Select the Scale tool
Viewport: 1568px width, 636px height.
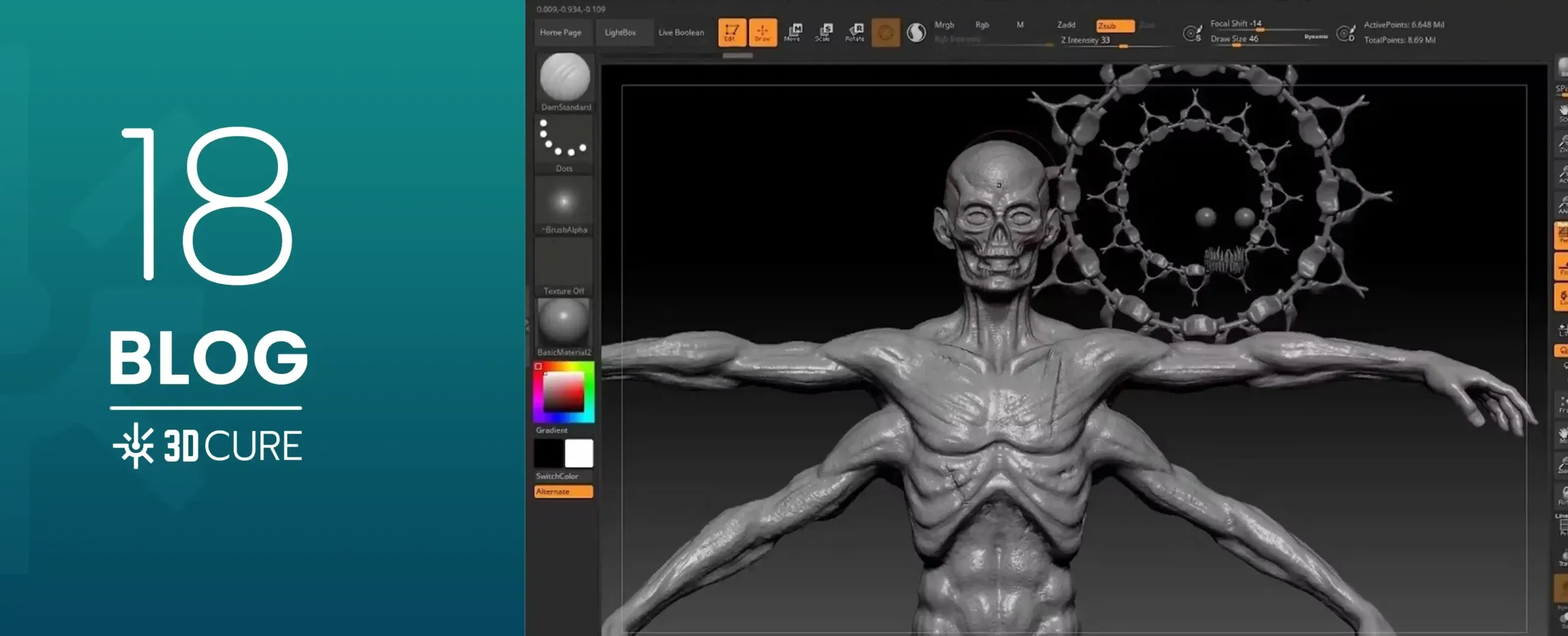[x=823, y=34]
